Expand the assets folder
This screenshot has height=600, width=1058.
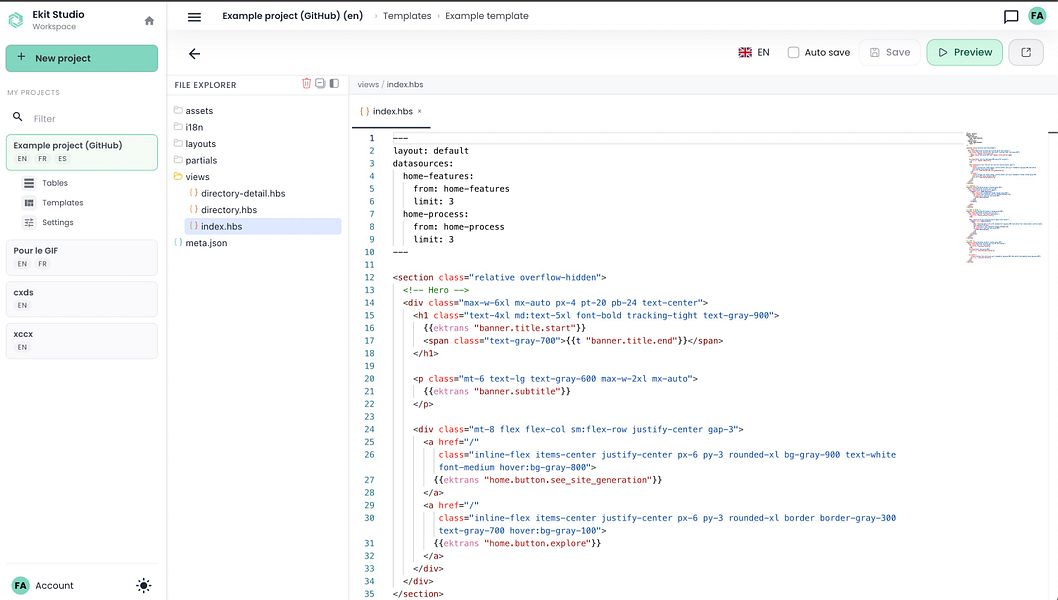(199, 111)
